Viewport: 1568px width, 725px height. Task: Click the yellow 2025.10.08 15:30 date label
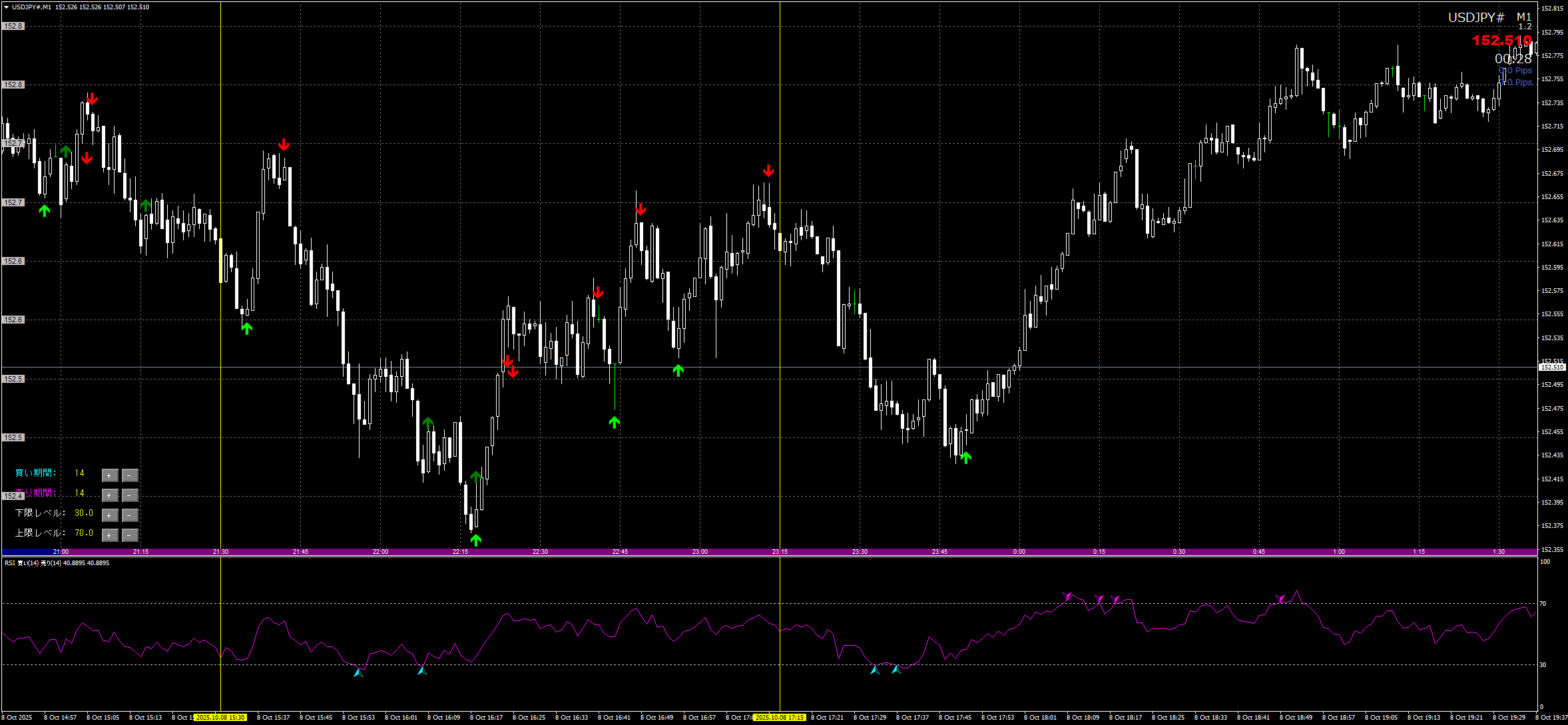220,718
